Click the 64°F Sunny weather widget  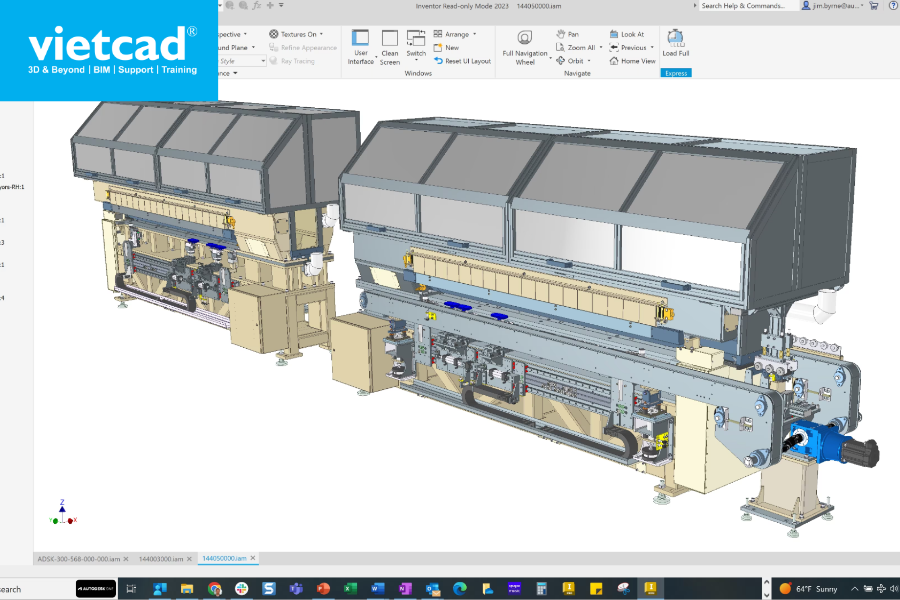tap(808, 589)
